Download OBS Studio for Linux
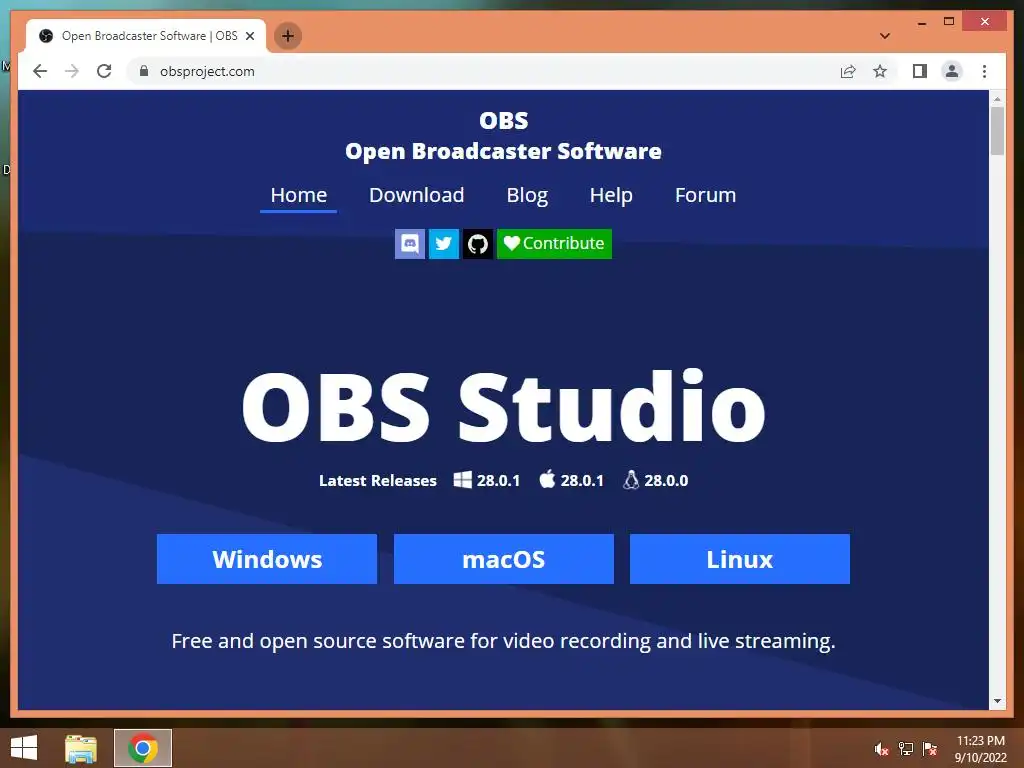Image resolution: width=1024 pixels, height=768 pixels. [740, 559]
